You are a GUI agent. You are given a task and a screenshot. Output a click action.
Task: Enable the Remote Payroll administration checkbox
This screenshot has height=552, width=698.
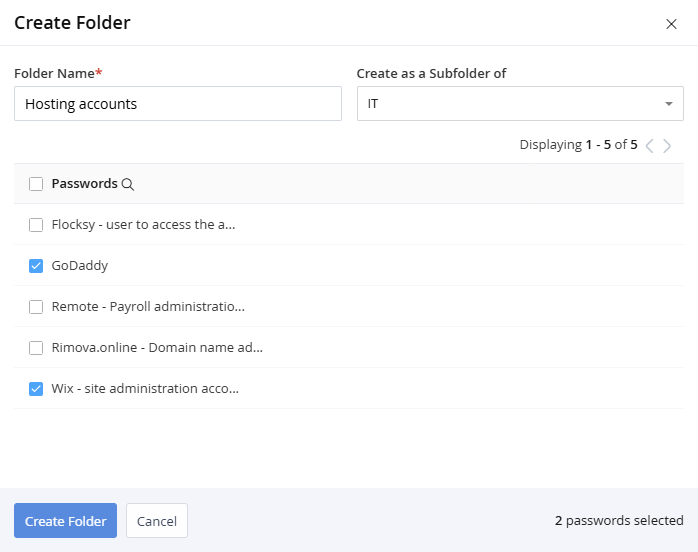[36, 307]
